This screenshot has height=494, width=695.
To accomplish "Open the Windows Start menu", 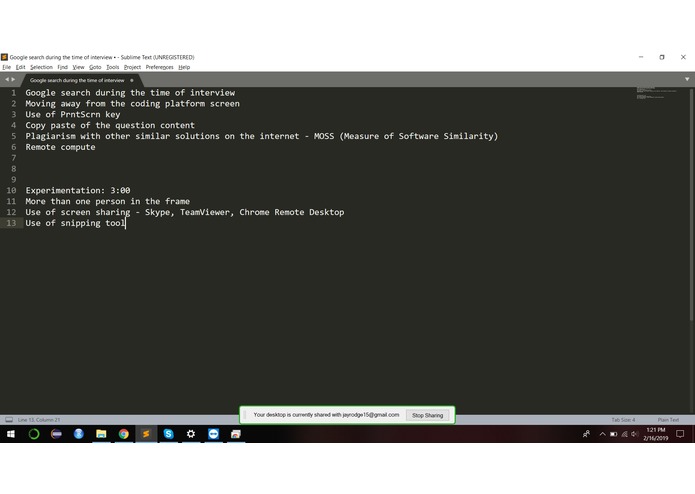I will (x=11, y=434).
